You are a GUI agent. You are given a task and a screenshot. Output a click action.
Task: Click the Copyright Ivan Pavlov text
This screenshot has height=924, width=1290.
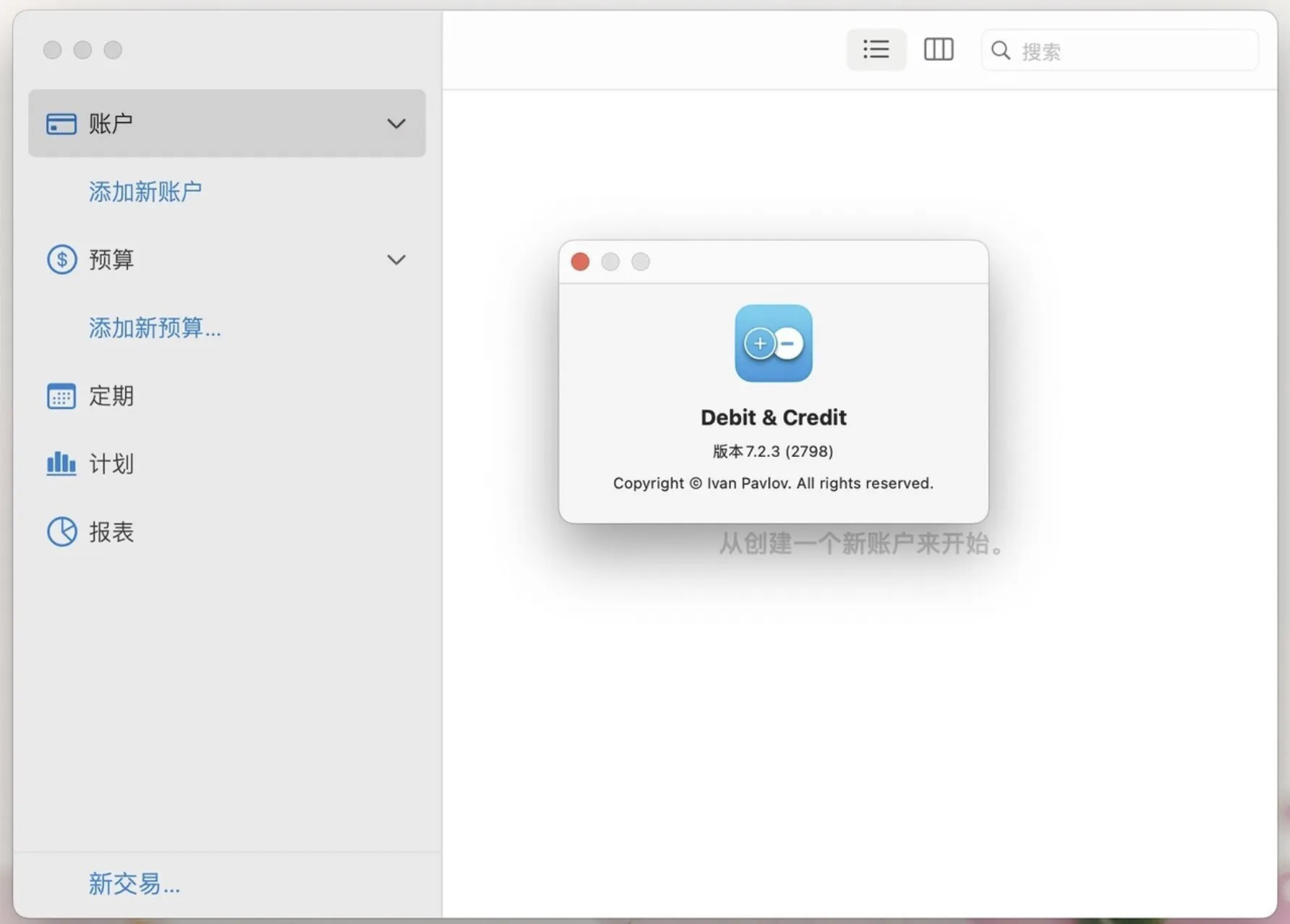click(773, 484)
